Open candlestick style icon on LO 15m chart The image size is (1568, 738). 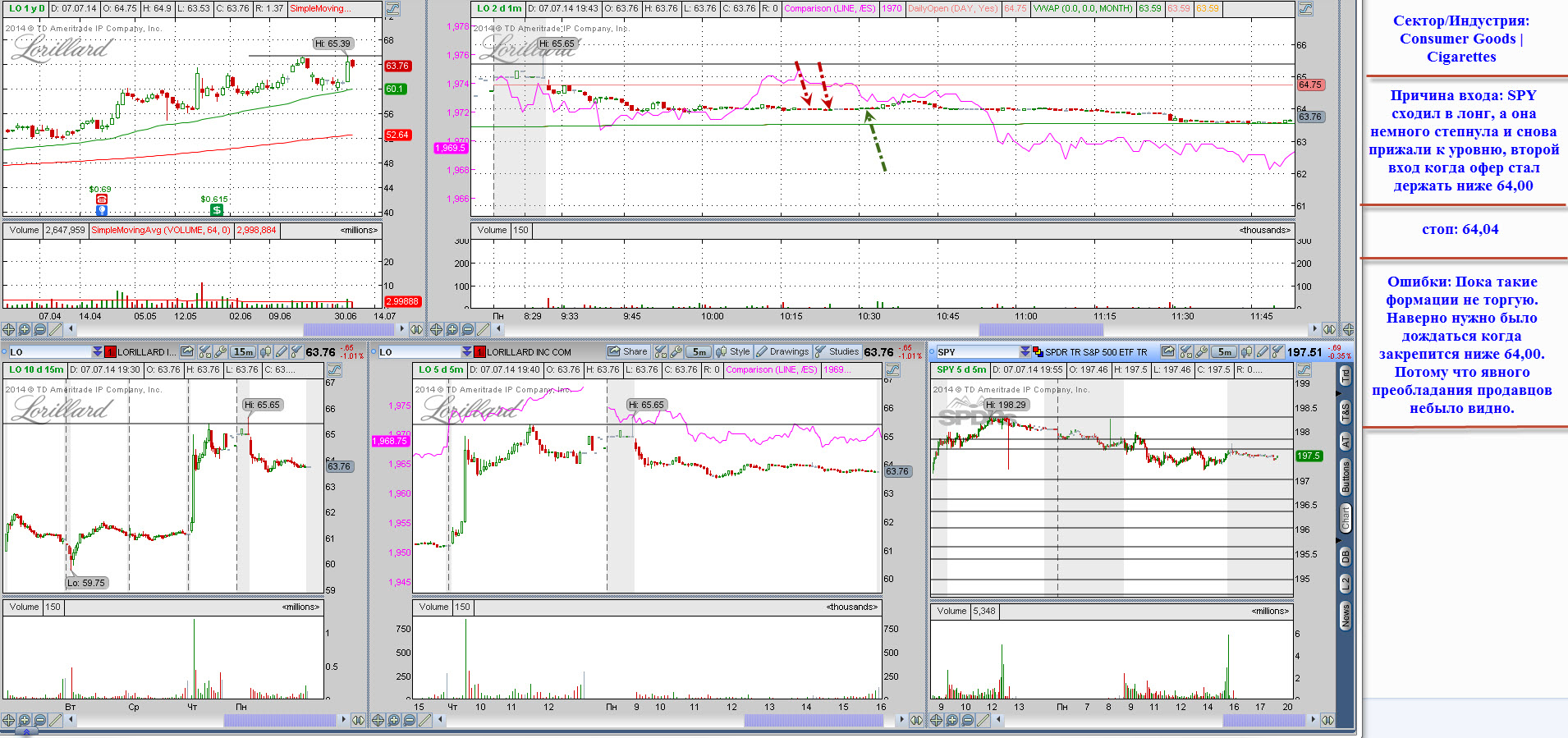point(265,352)
